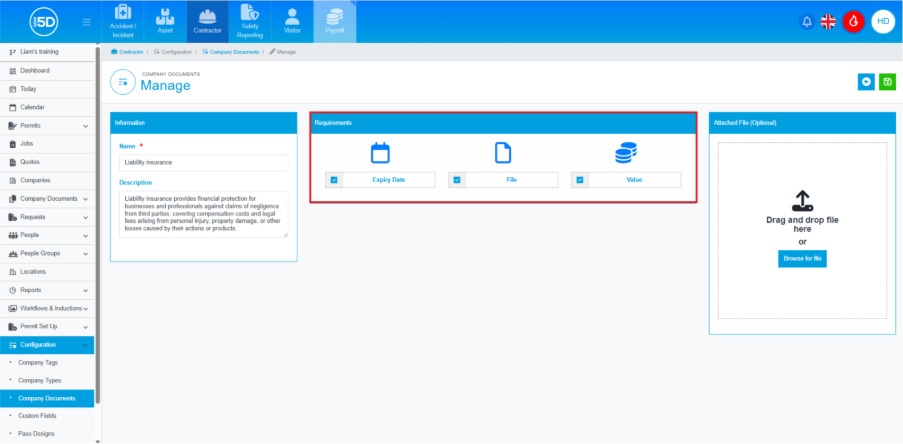Click the upload arrow icon in drop zone

click(x=802, y=201)
